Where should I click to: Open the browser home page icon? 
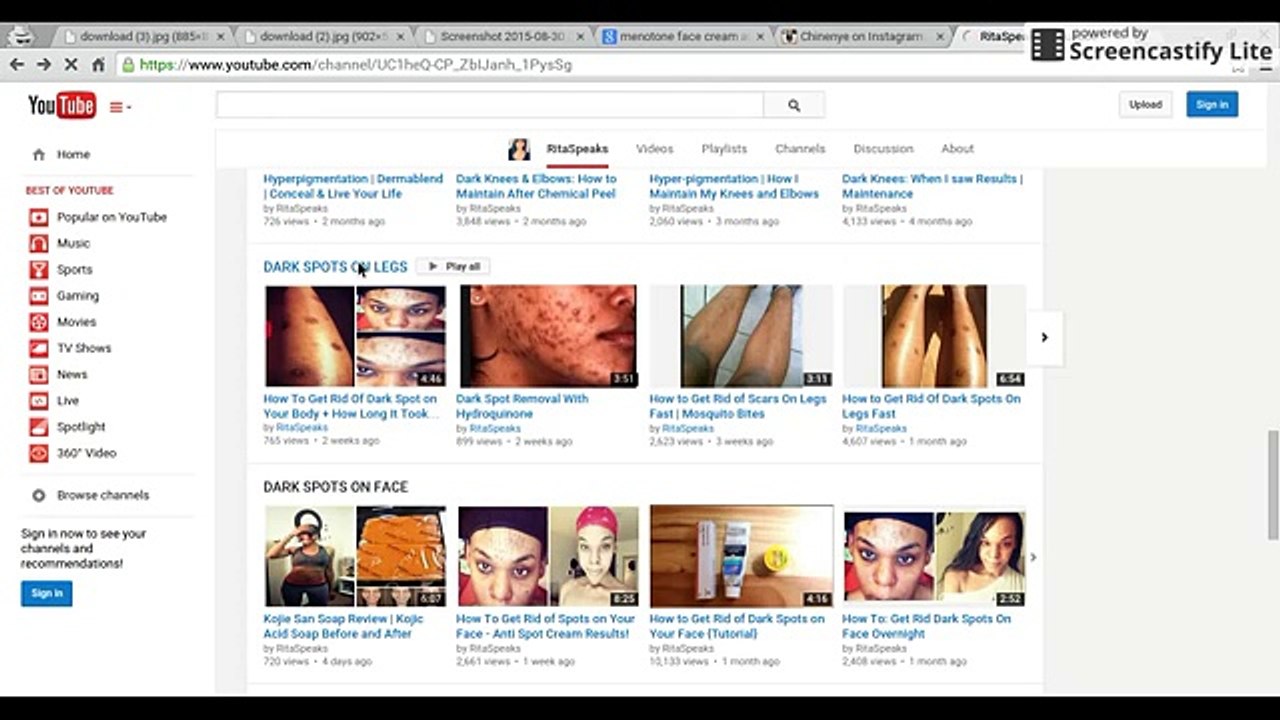[x=98, y=64]
